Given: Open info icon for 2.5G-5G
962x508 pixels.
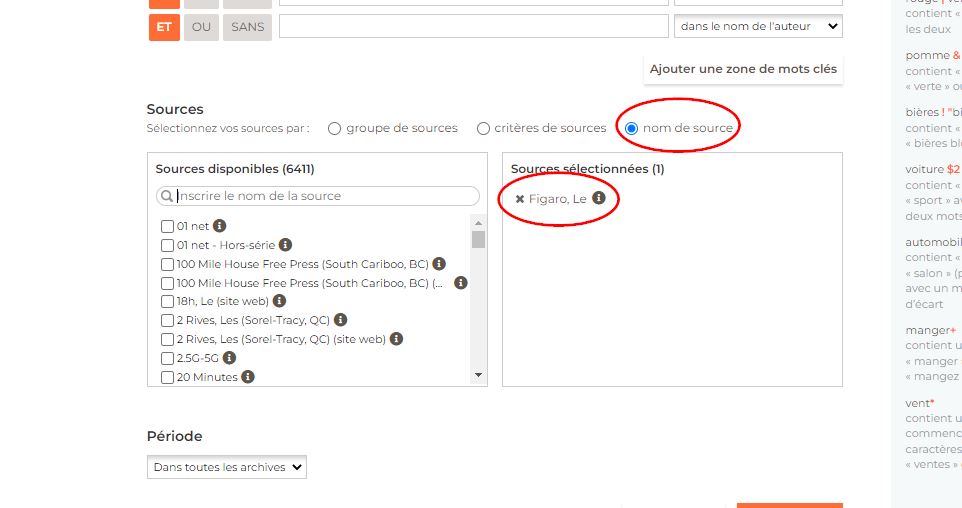Looking at the screenshot, I should (229, 358).
